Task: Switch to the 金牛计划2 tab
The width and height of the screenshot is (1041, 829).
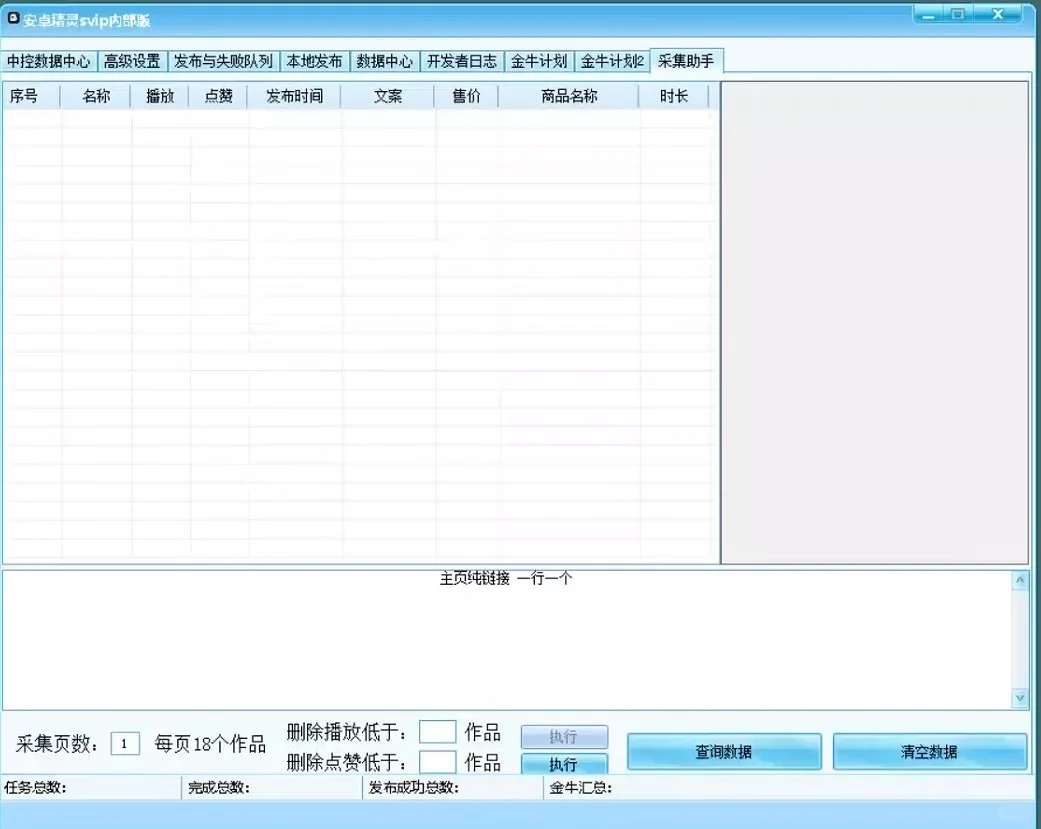Action: click(611, 60)
